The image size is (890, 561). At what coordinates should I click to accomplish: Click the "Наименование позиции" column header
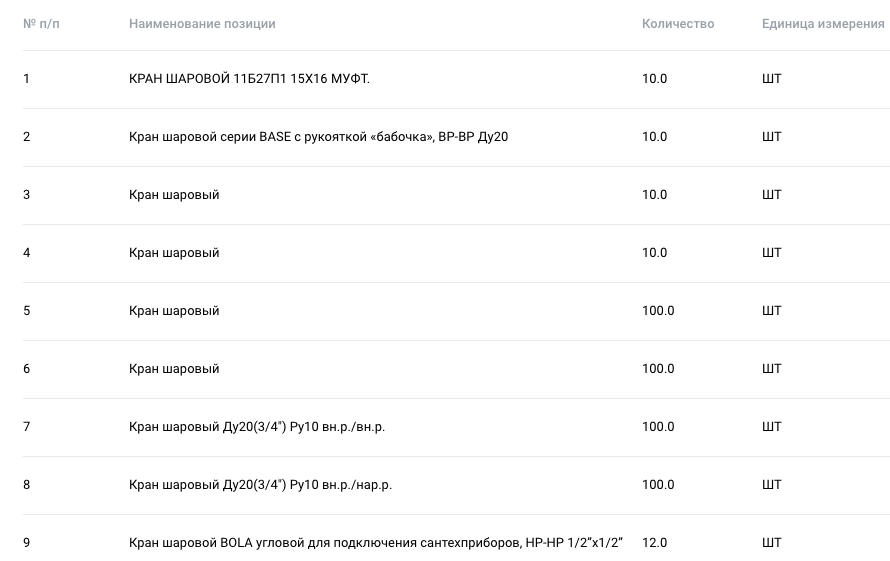tap(202, 24)
